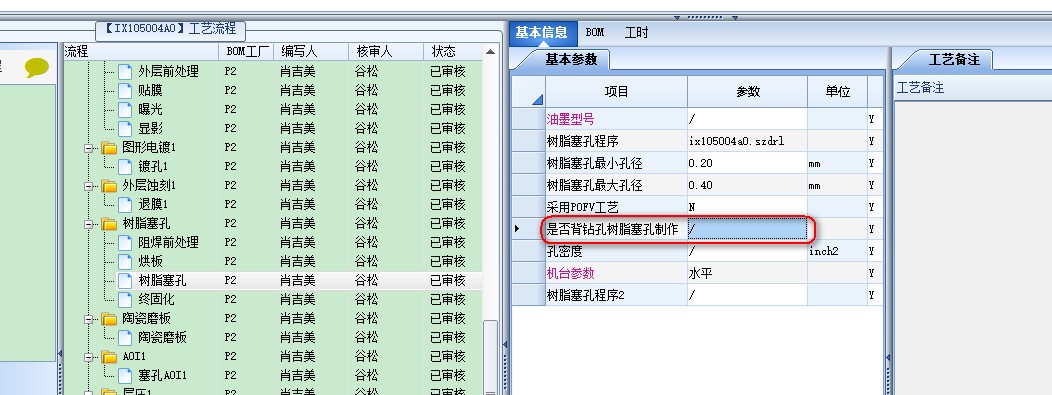Image resolution: width=1052 pixels, height=395 pixels.
Task: Select the 油墨型号 item label
Action: (571, 119)
